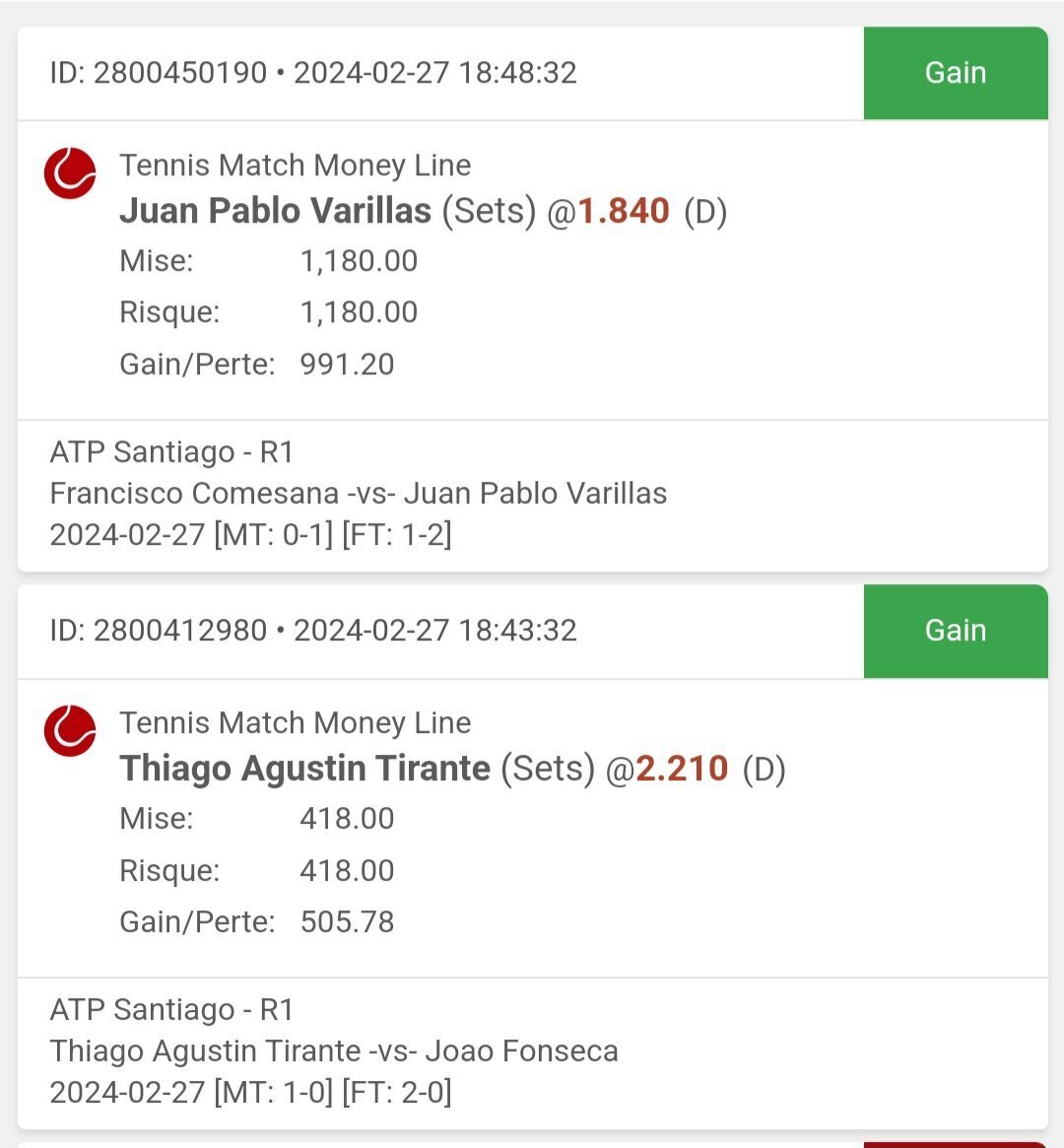The image size is (1064, 1148).
Task: Open bet header ID: 2800450190
Action: pos(313,73)
